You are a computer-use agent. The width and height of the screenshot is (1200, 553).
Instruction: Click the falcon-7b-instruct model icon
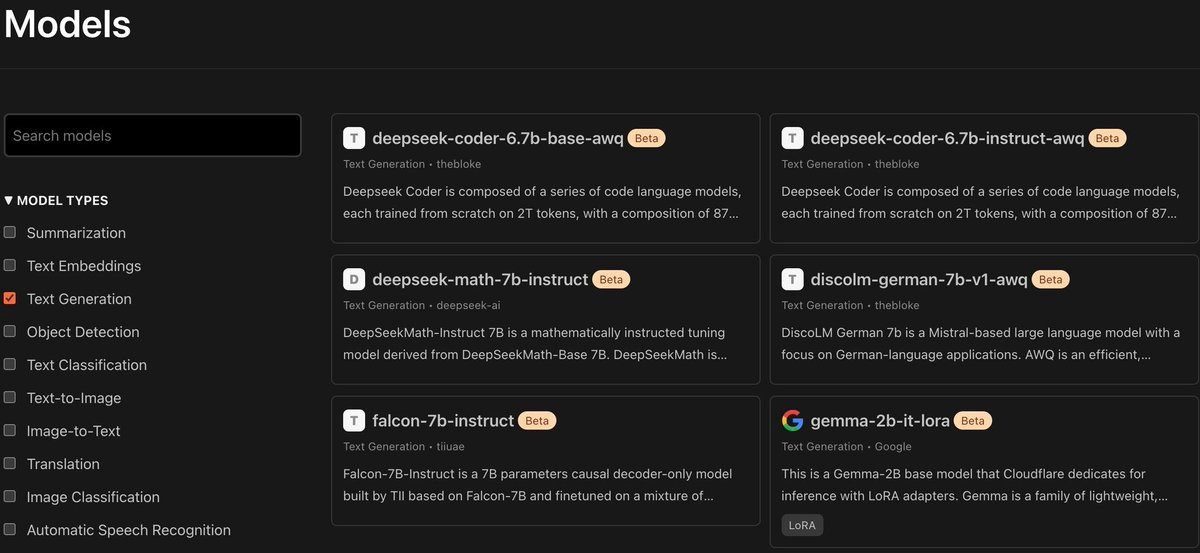tap(353, 421)
